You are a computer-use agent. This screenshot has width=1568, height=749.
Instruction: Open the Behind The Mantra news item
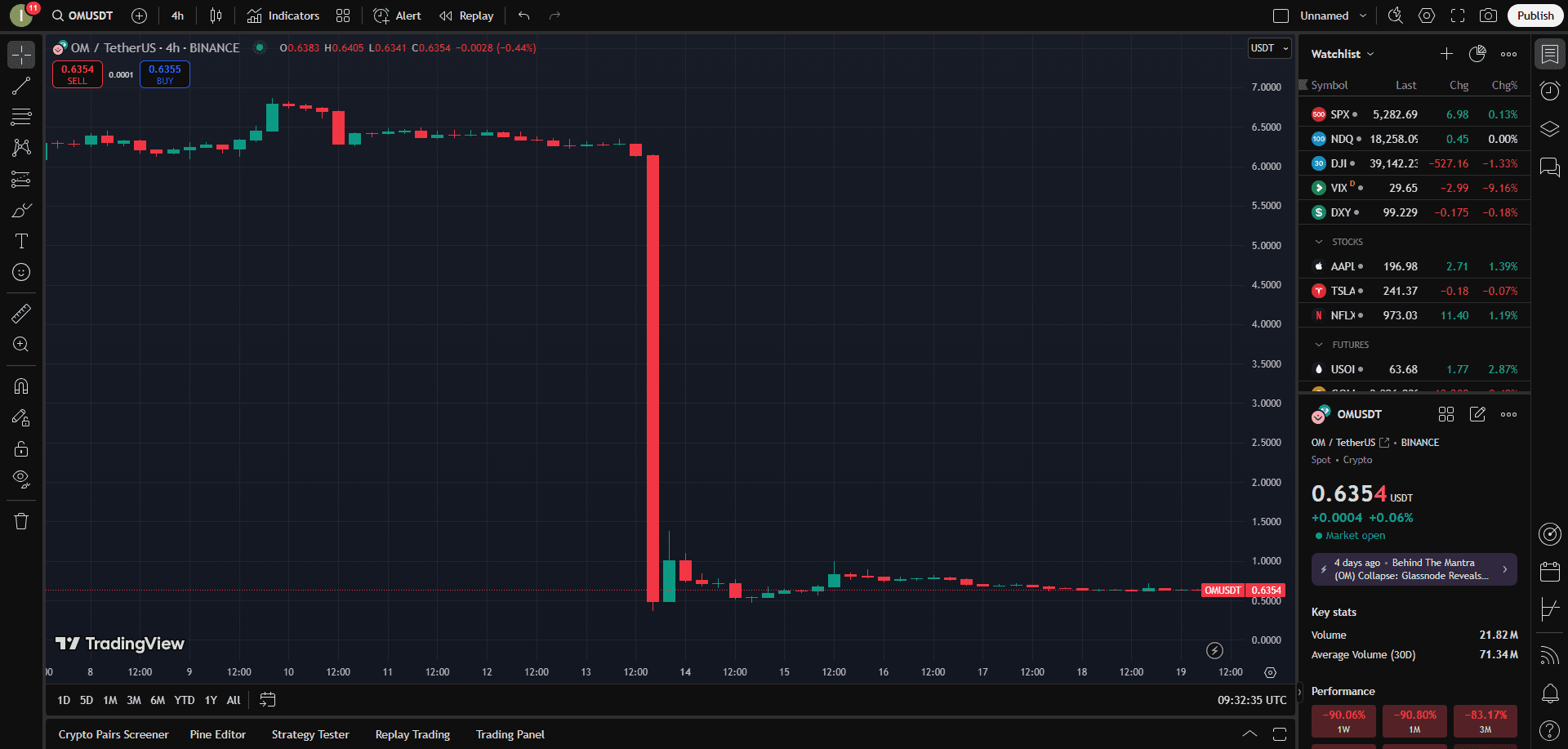(1414, 569)
